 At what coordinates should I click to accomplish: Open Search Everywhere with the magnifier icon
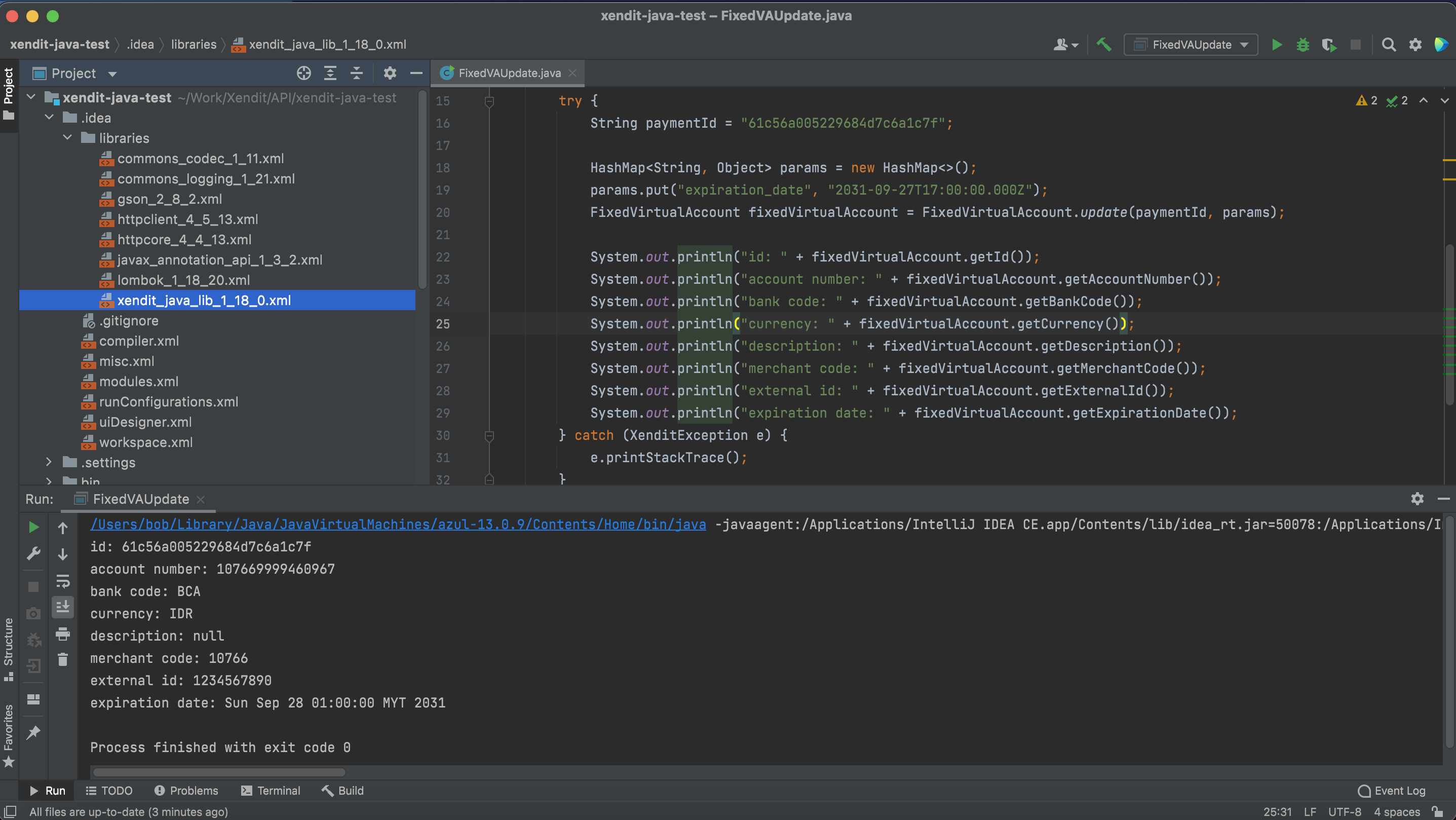click(1389, 45)
